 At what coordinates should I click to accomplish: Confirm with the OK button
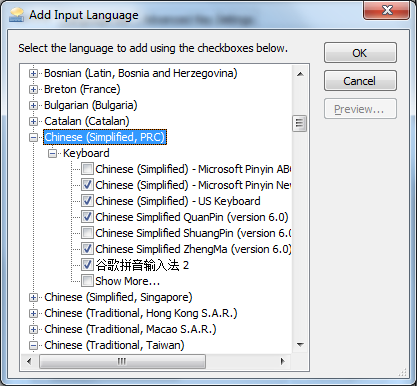pos(360,53)
